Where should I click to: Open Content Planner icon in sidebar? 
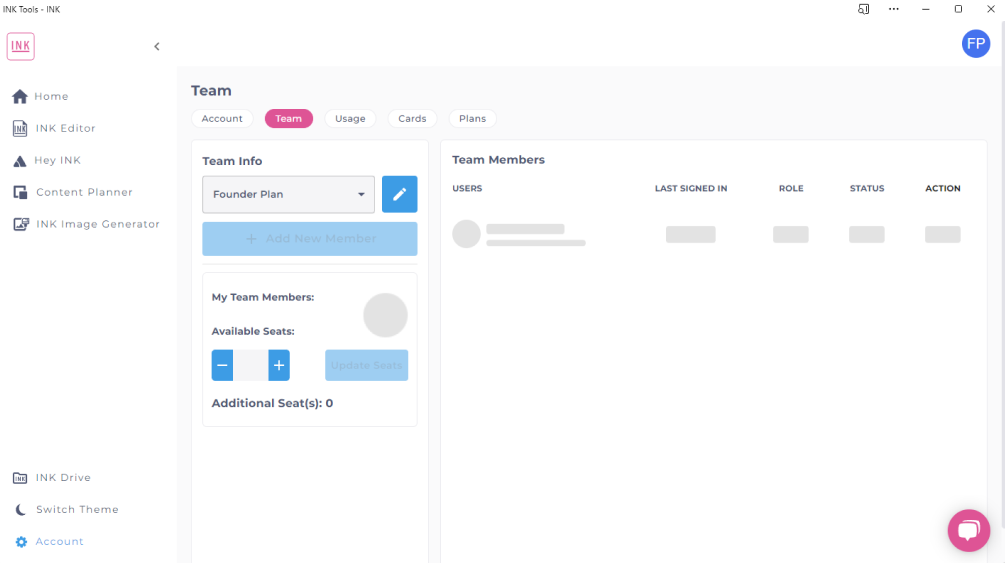pos(21,192)
